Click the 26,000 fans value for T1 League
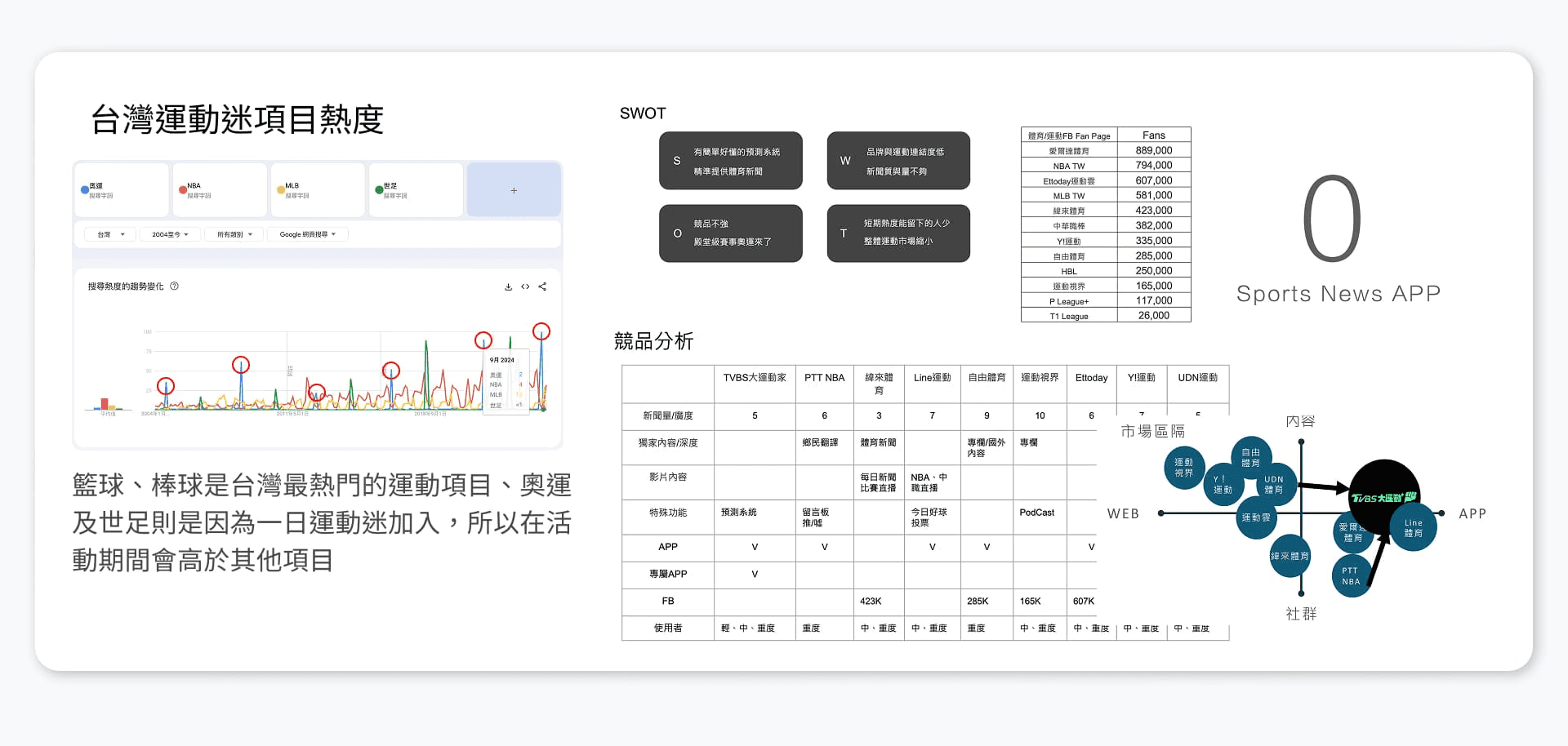 [1154, 316]
